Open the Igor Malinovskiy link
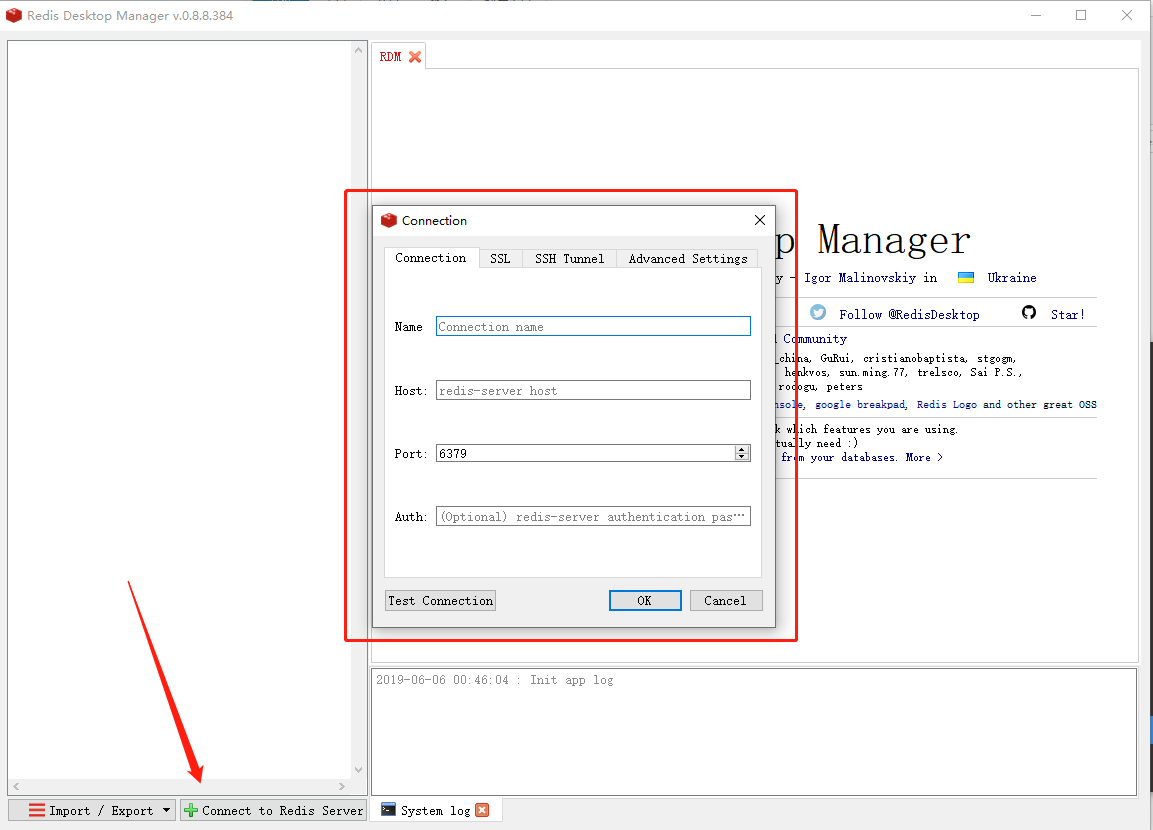Image resolution: width=1153 pixels, height=830 pixels. pyautogui.click(x=860, y=277)
